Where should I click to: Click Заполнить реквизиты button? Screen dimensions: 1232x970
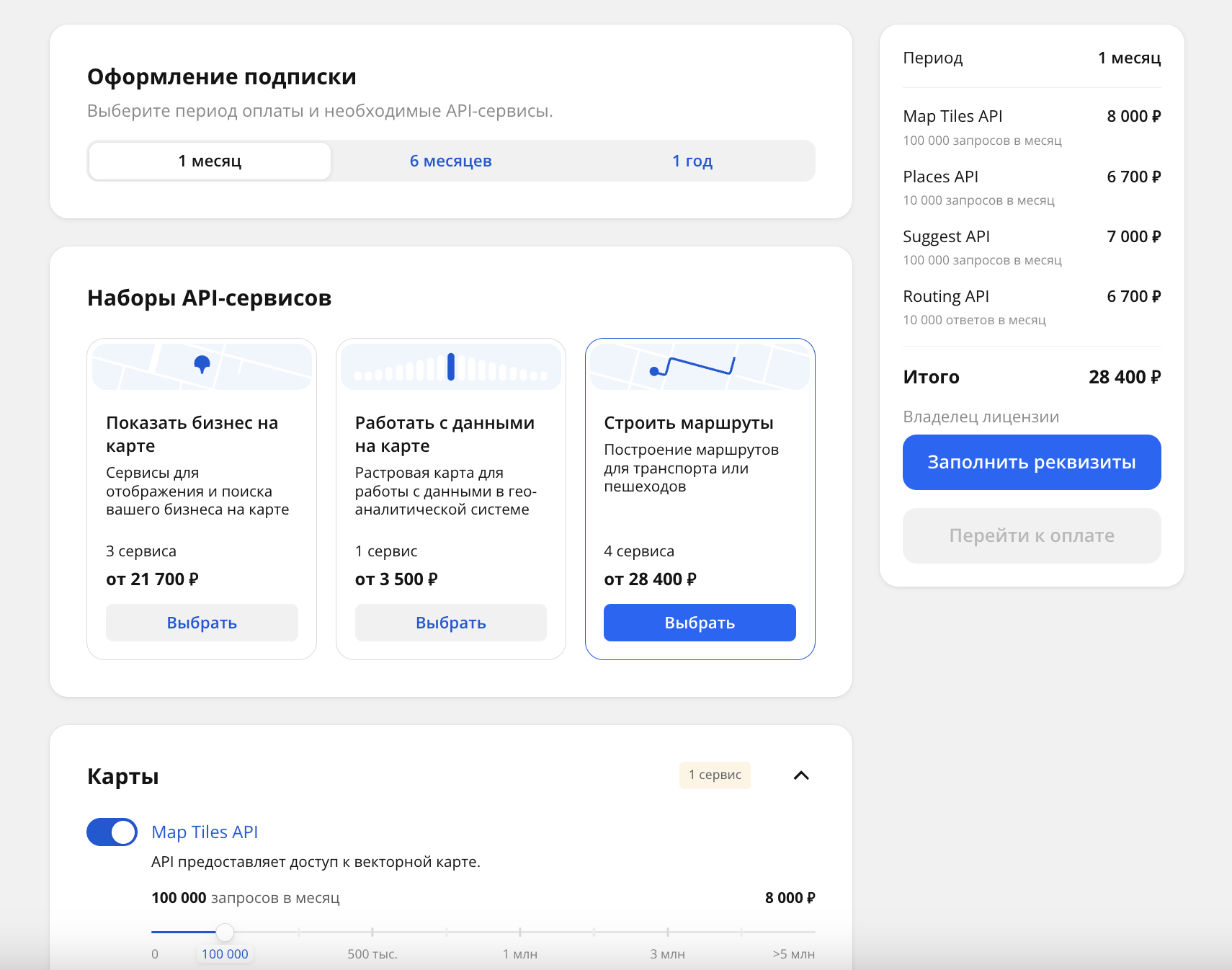click(1031, 462)
